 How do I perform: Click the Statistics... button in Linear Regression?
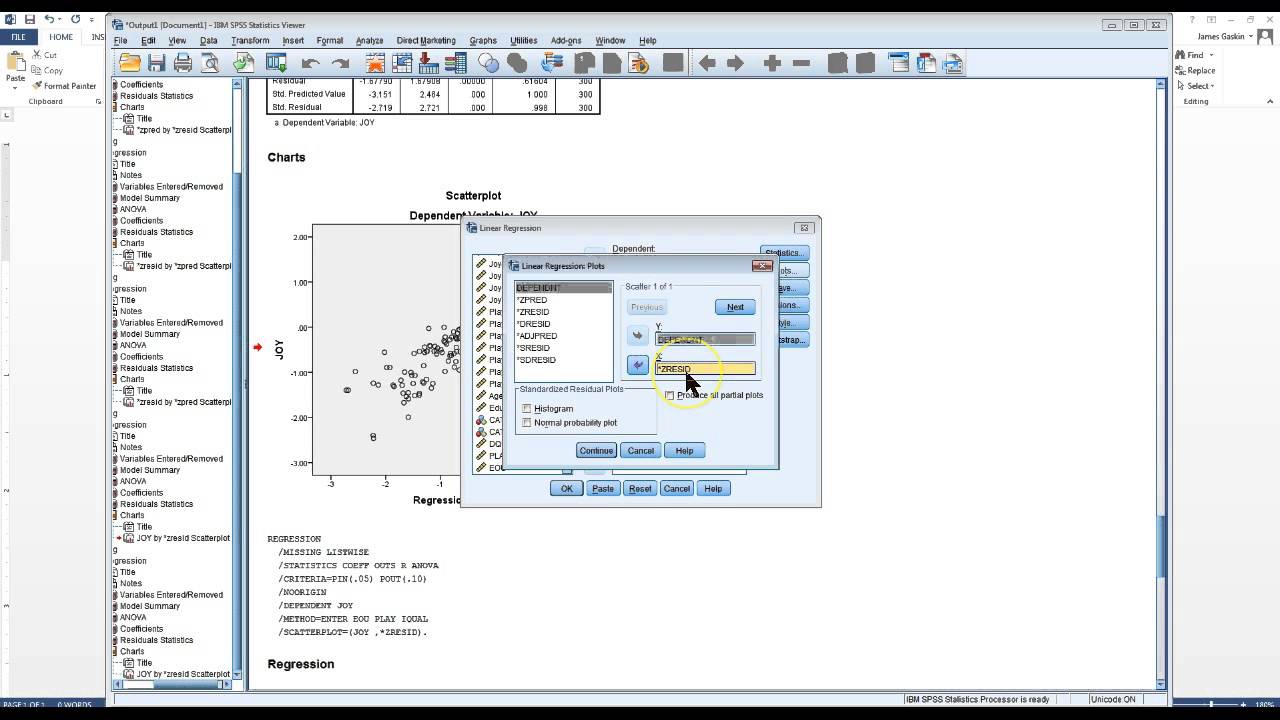[x=784, y=253]
